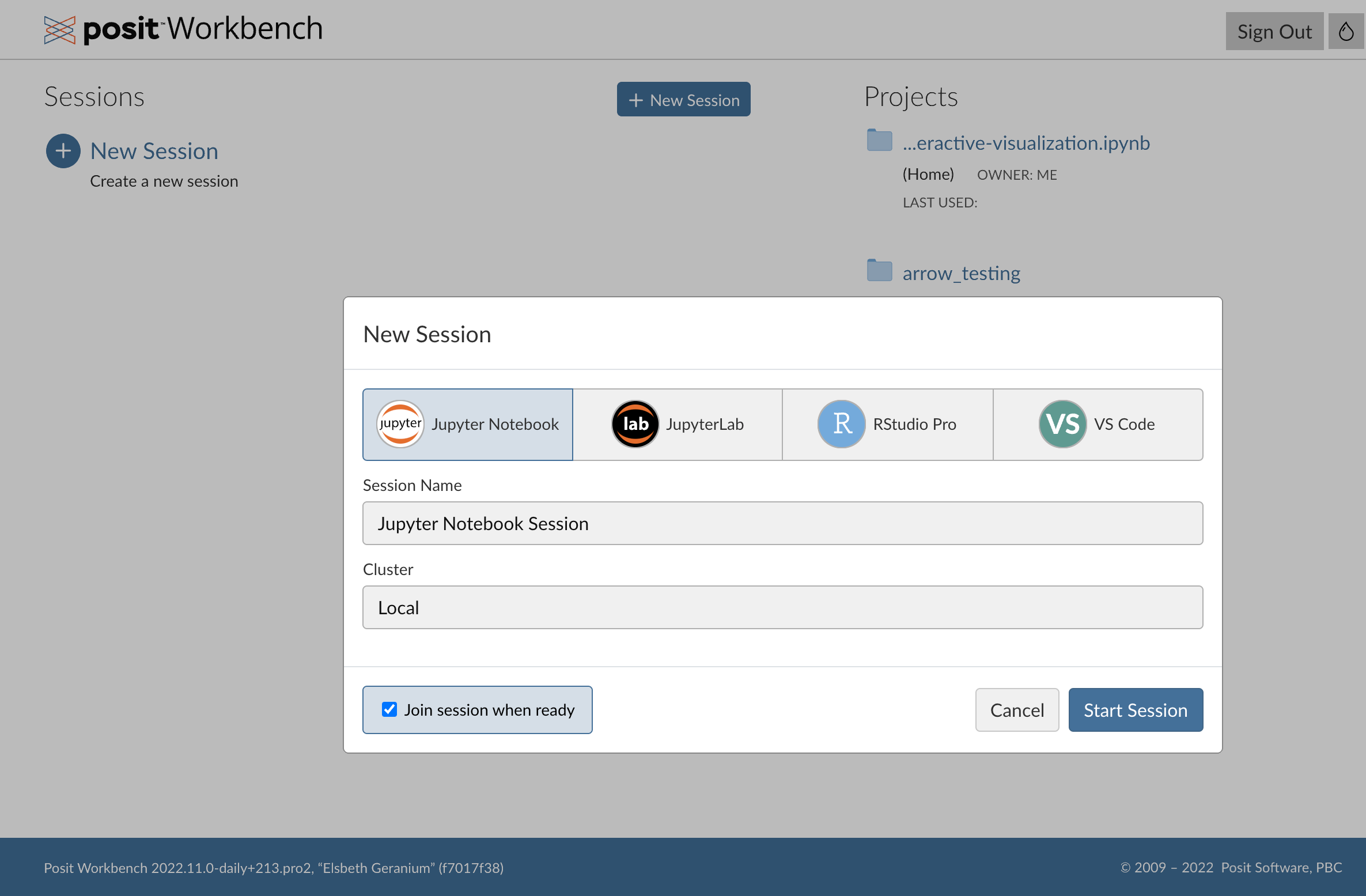Select the JupyterLab editor icon
The image size is (1366, 896).
[634, 424]
